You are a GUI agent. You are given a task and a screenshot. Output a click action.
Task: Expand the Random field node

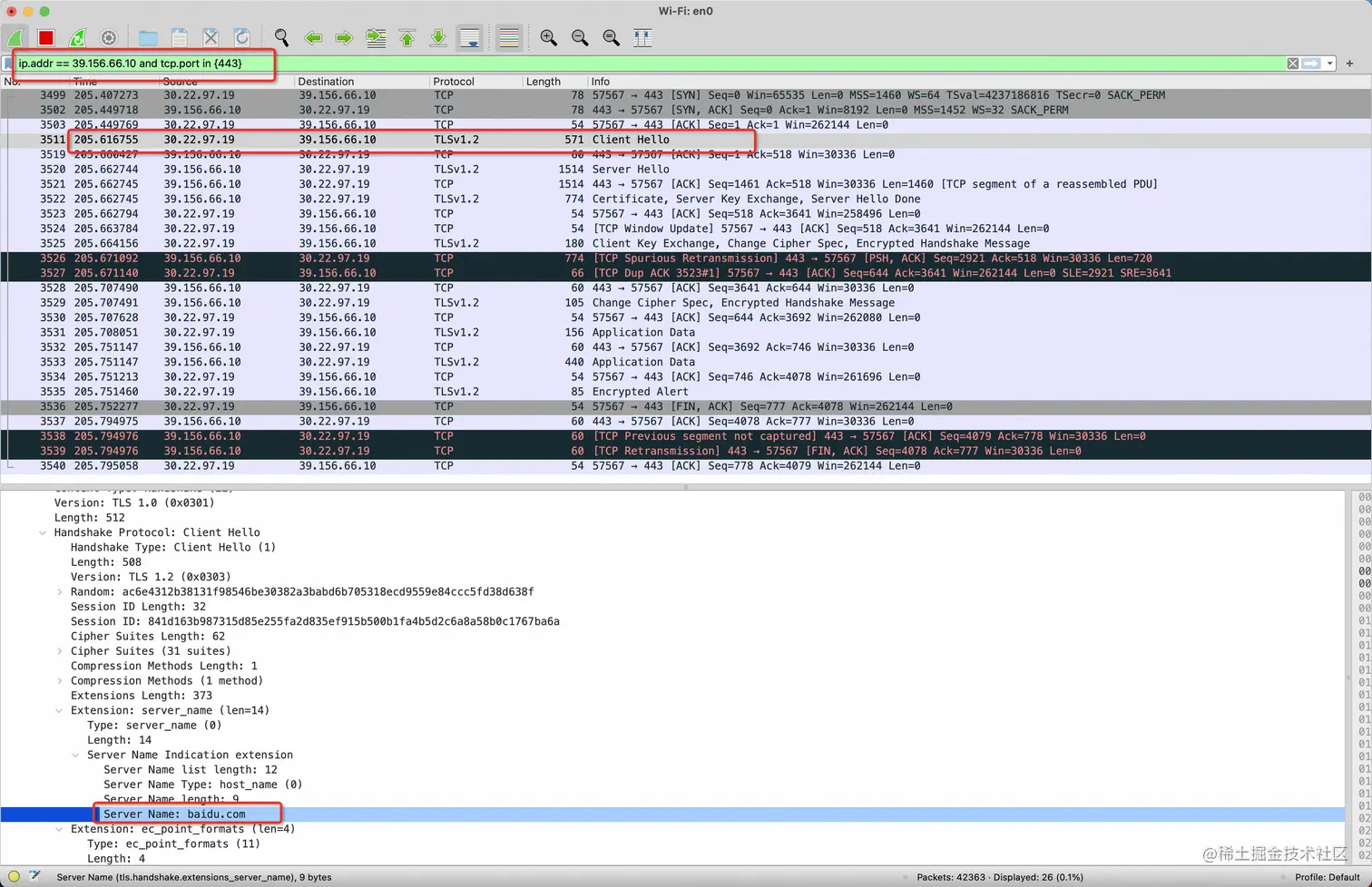tap(59, 591)
